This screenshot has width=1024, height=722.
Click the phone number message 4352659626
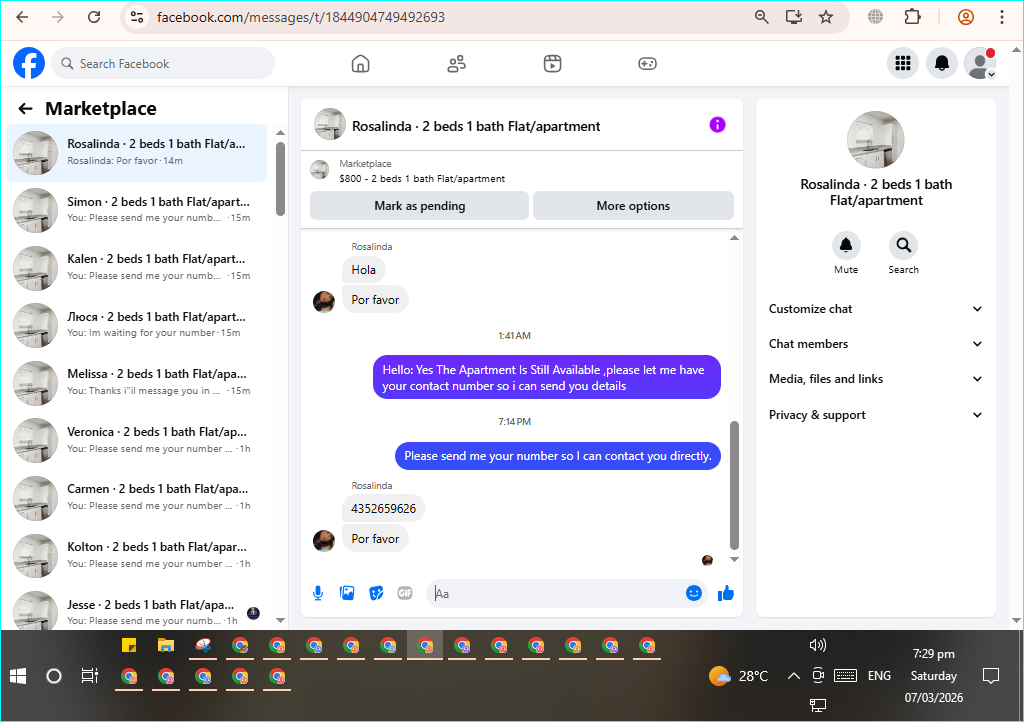pyautogui.click(x=383, y=509)
